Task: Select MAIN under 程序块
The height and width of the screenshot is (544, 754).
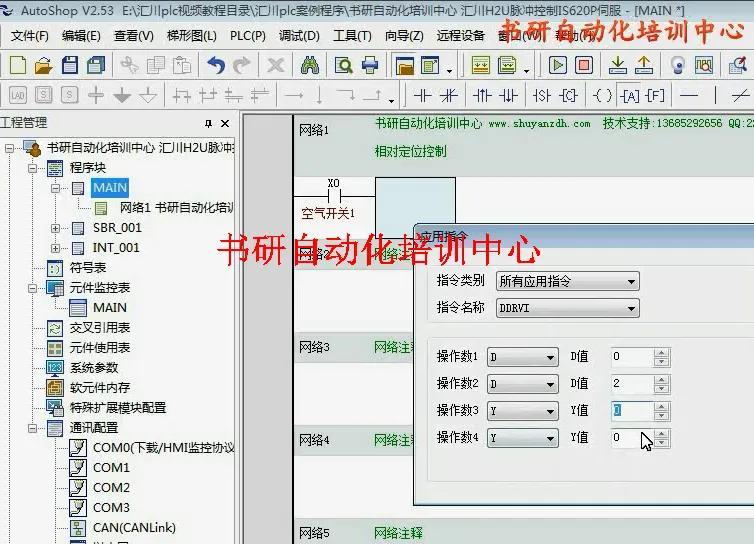Action: click(x=110, y=188)
